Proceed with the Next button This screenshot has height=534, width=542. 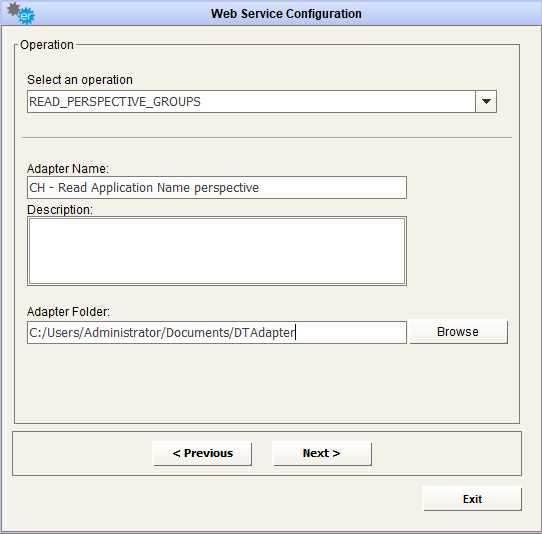point(322,453)
